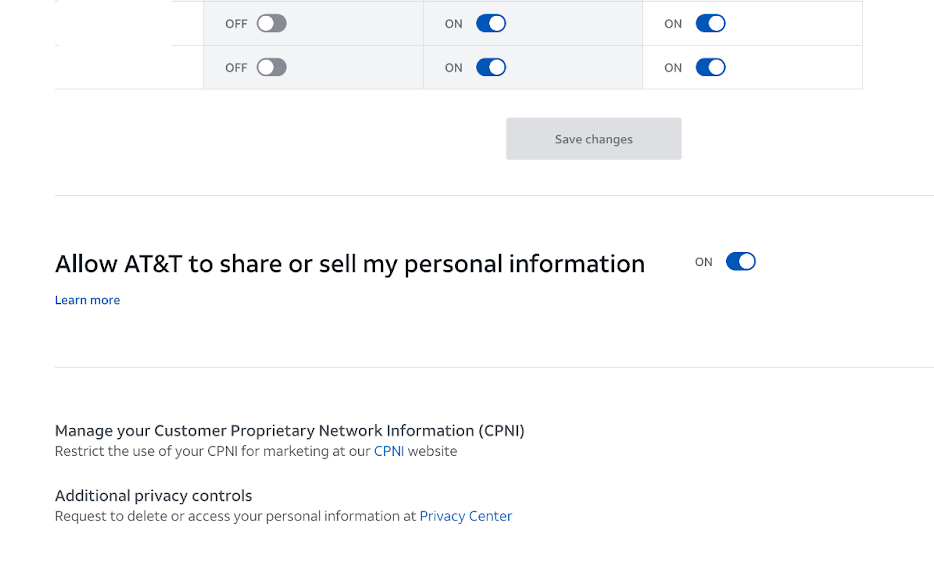This screenshot has width=934, height=579.
Task: Click the OFF label in the first row
Action: pyautogui.click(x=235, y=22)
